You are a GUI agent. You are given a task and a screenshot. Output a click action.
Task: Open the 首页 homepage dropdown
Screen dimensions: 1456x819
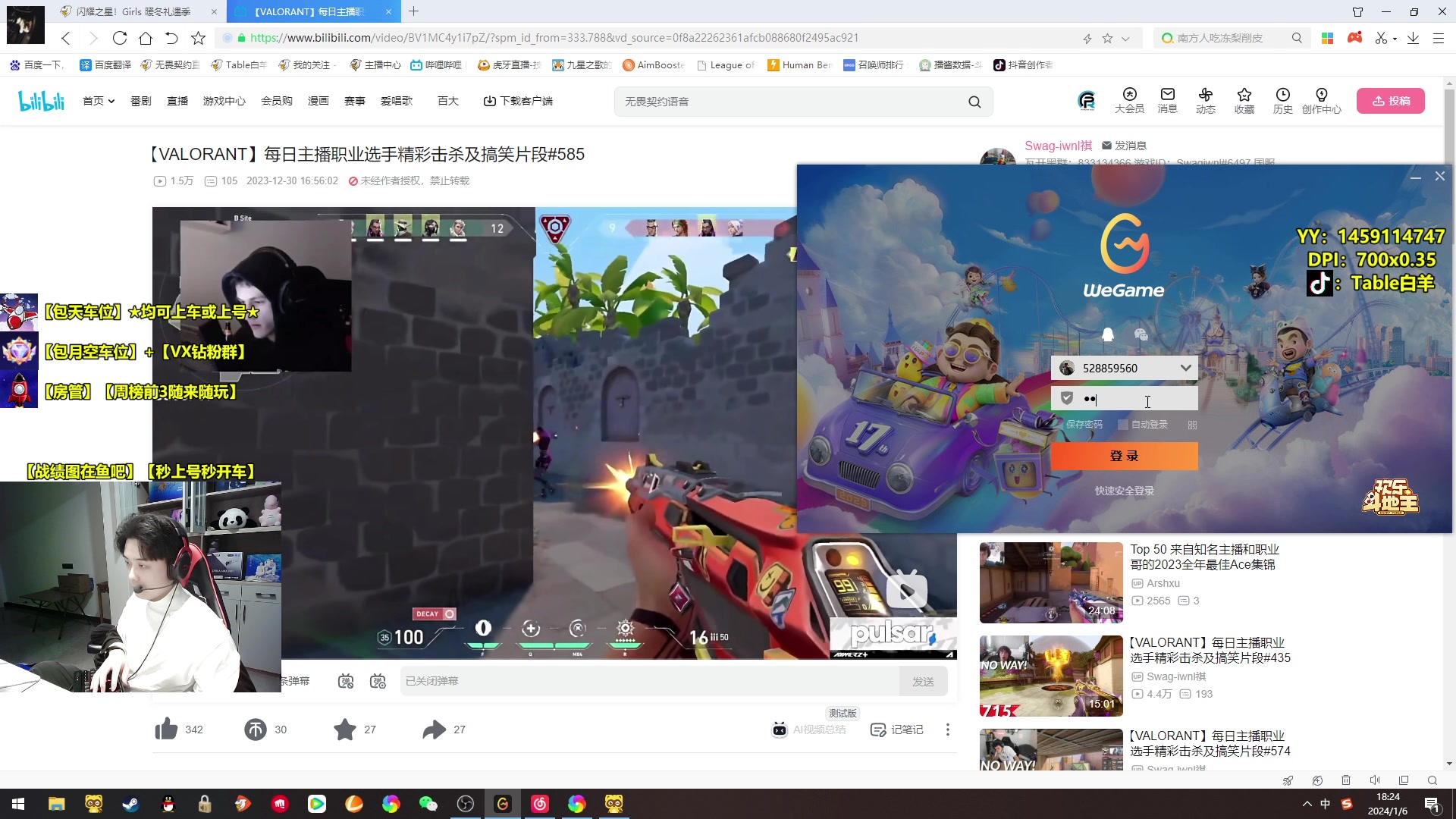[98, 100]
